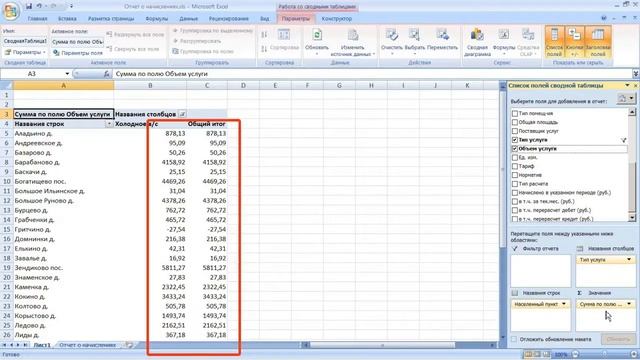The width and height of the screenshot is (640, 360).
Task: Check the Тип помещения field checkbox
Action: [515, 113]
